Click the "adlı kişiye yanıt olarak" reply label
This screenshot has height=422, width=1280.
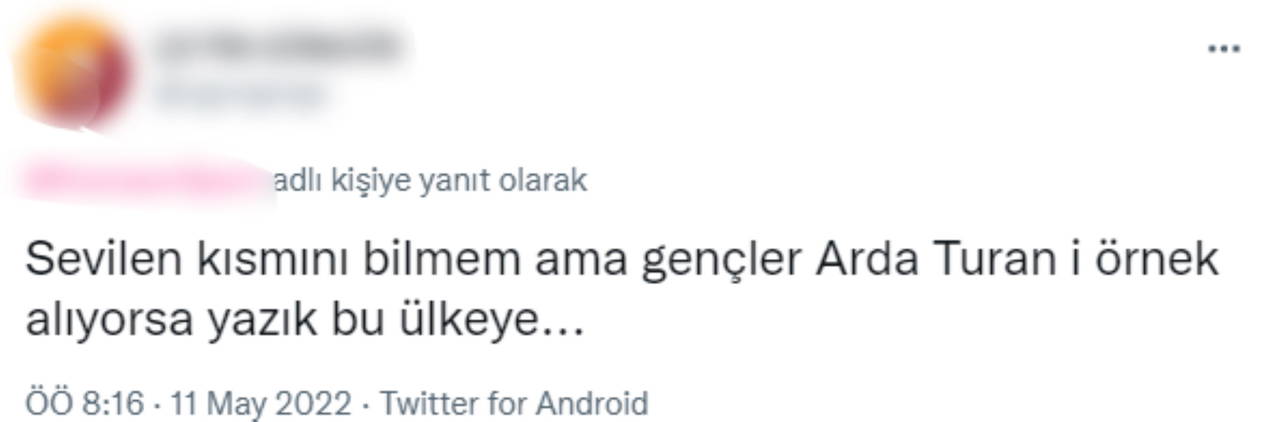tap(430, 182)
